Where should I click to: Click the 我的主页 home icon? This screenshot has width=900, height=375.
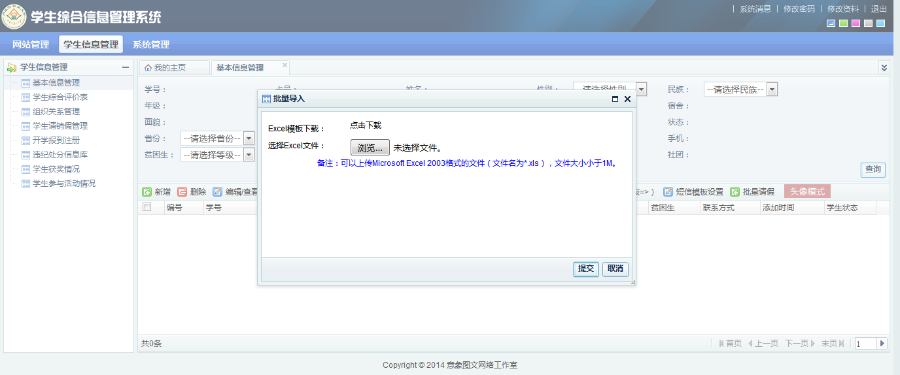[x=148, y=68]
